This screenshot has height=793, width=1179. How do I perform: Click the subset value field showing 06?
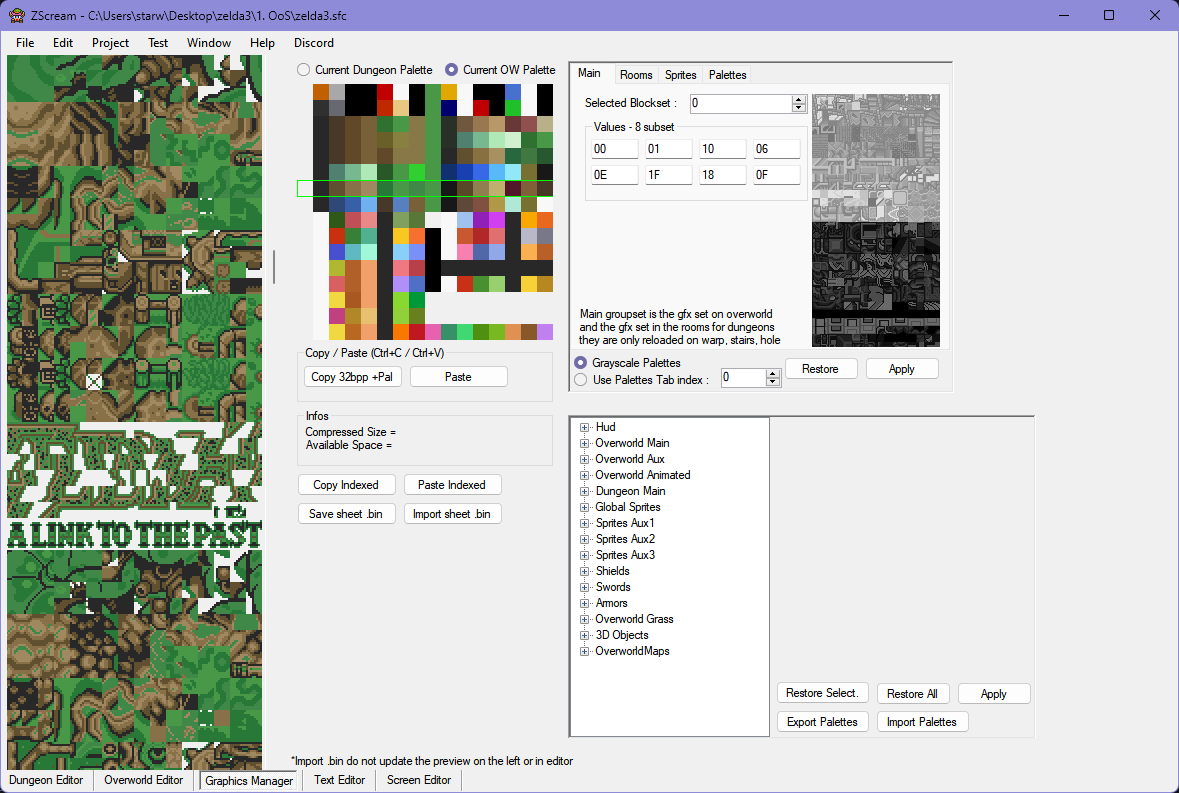point(777,149)
